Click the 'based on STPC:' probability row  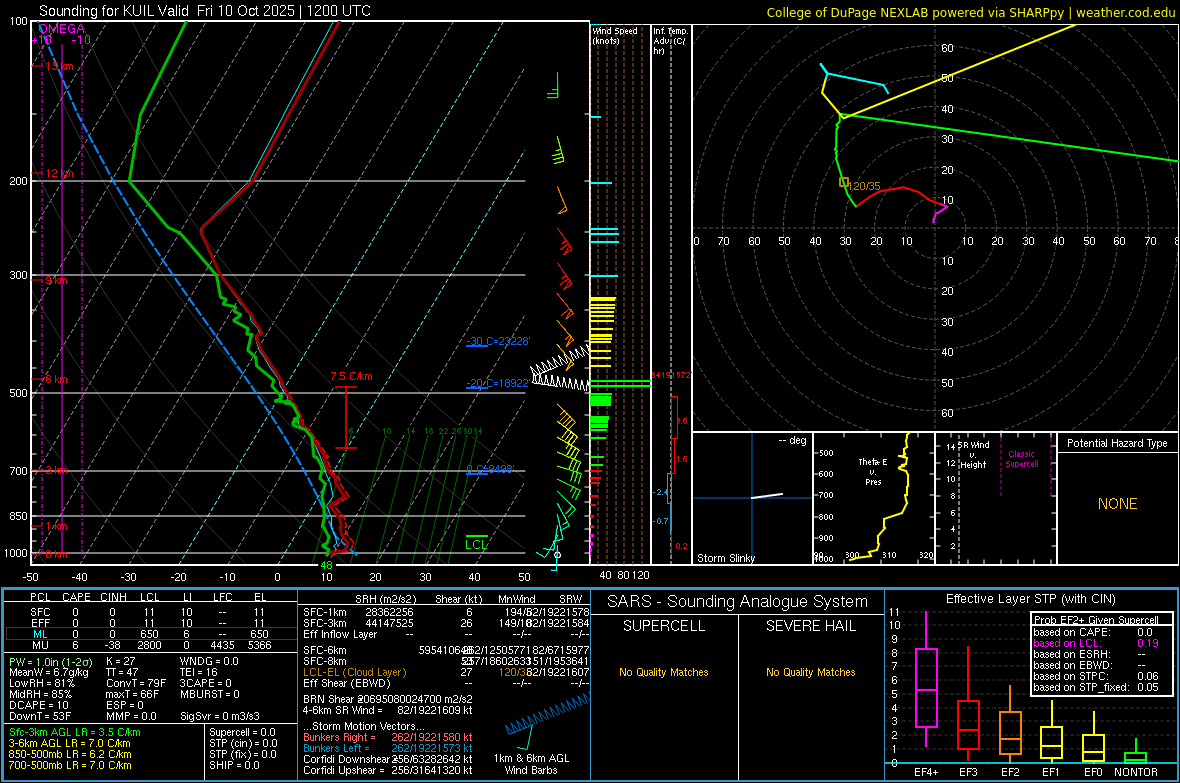point(1096,676)
